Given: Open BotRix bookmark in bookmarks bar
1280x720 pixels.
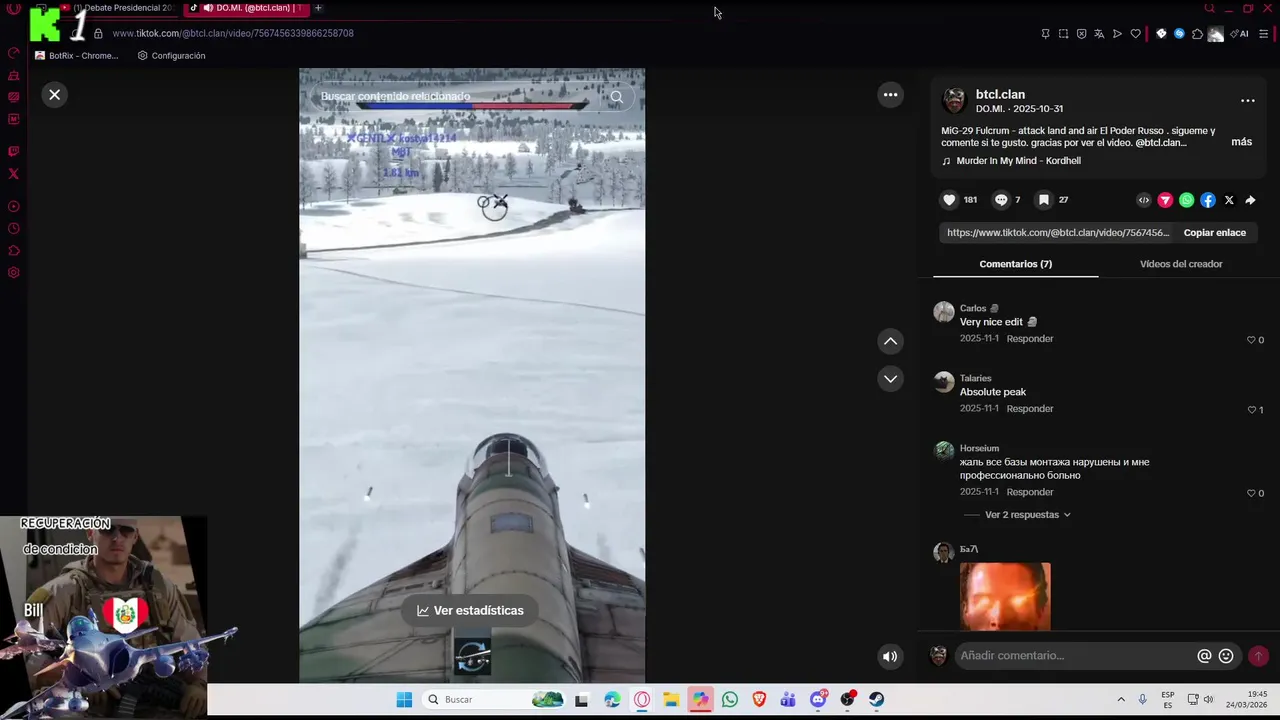Looking at the screenshot, I should [x=77, y=56].
